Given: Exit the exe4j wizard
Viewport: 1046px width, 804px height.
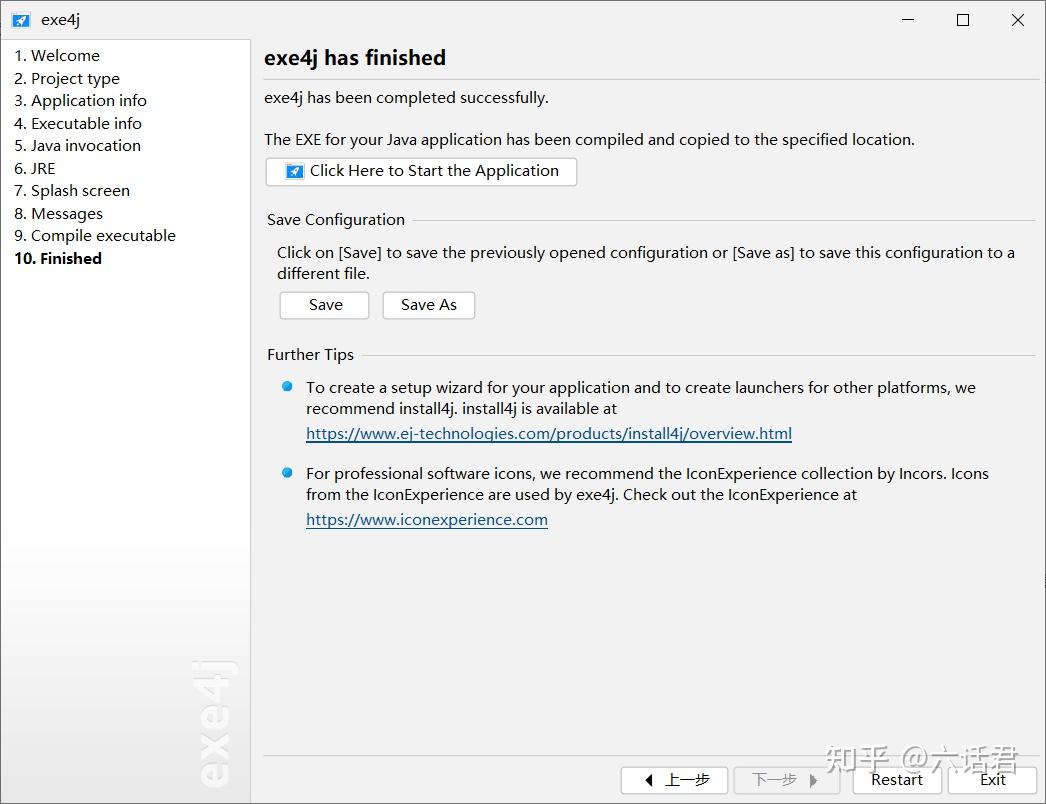Looking at the screenshot, I should click(992, 780).
